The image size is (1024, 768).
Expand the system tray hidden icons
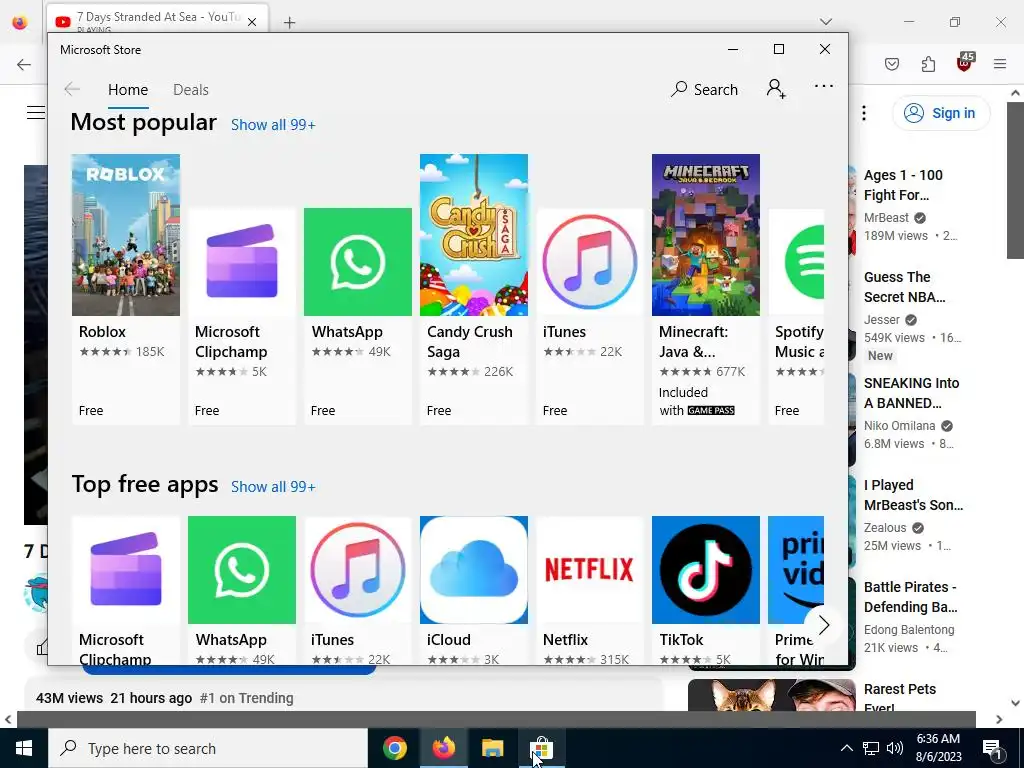846,748
